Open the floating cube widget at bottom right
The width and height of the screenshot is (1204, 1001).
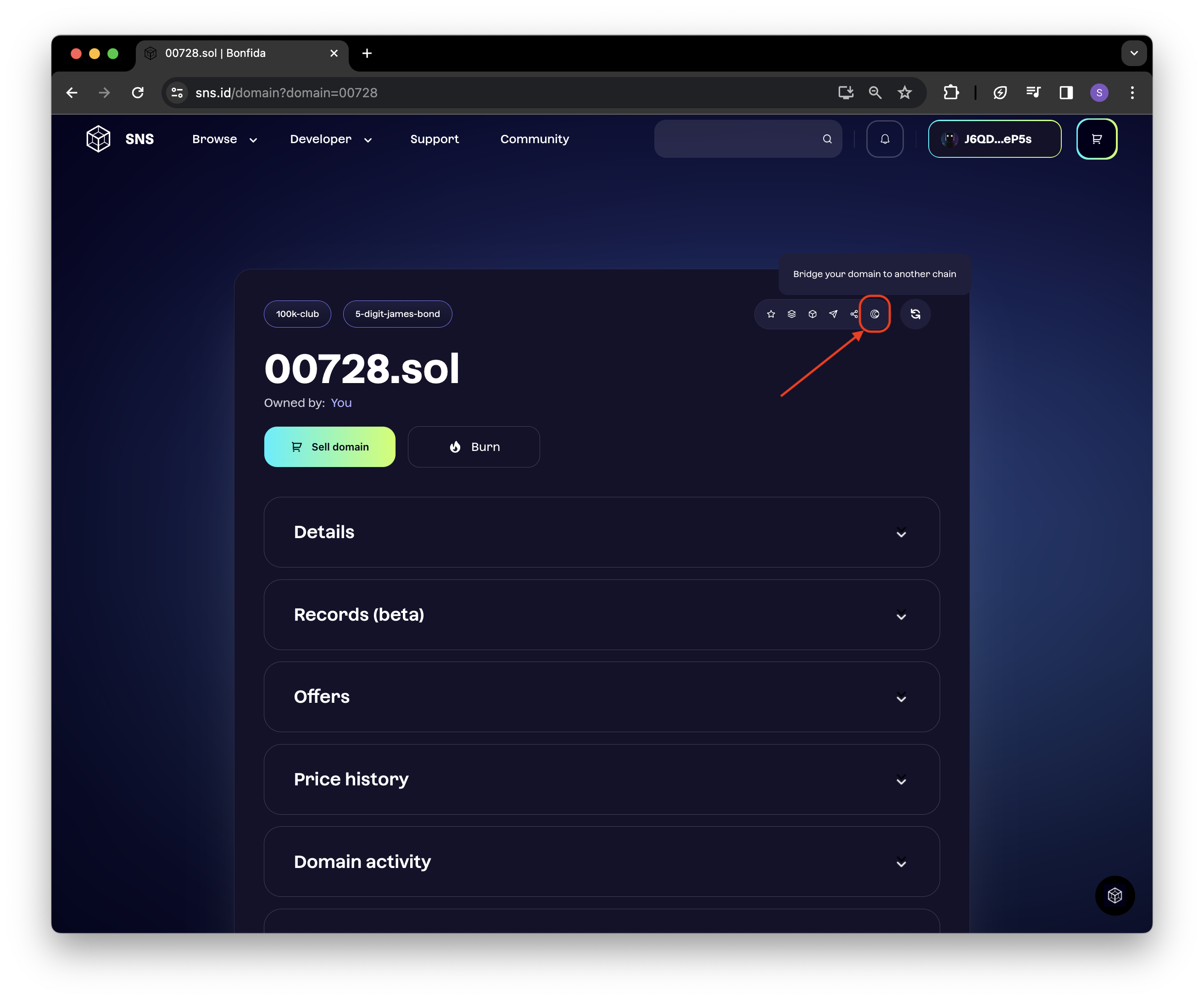[1115, 895]
